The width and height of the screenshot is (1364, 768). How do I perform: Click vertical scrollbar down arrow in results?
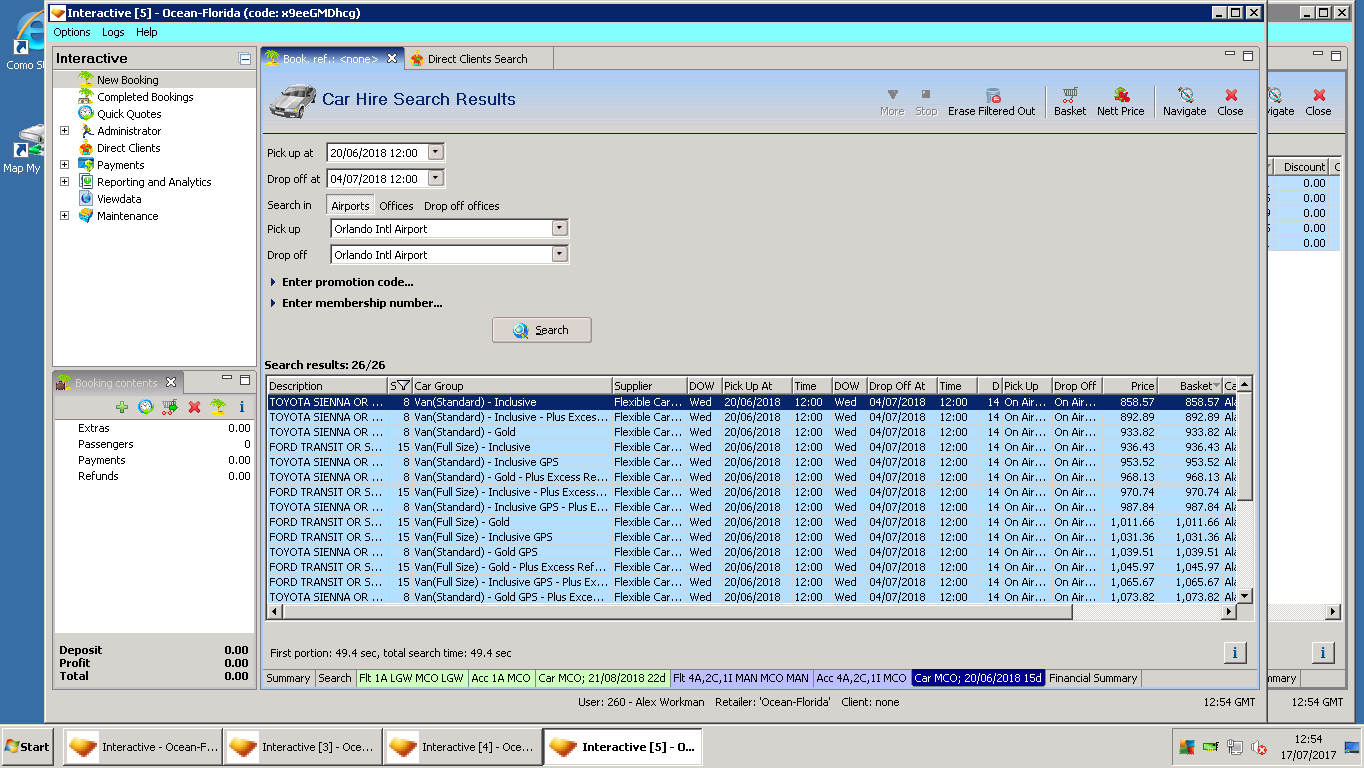[x=1245, y=596]
